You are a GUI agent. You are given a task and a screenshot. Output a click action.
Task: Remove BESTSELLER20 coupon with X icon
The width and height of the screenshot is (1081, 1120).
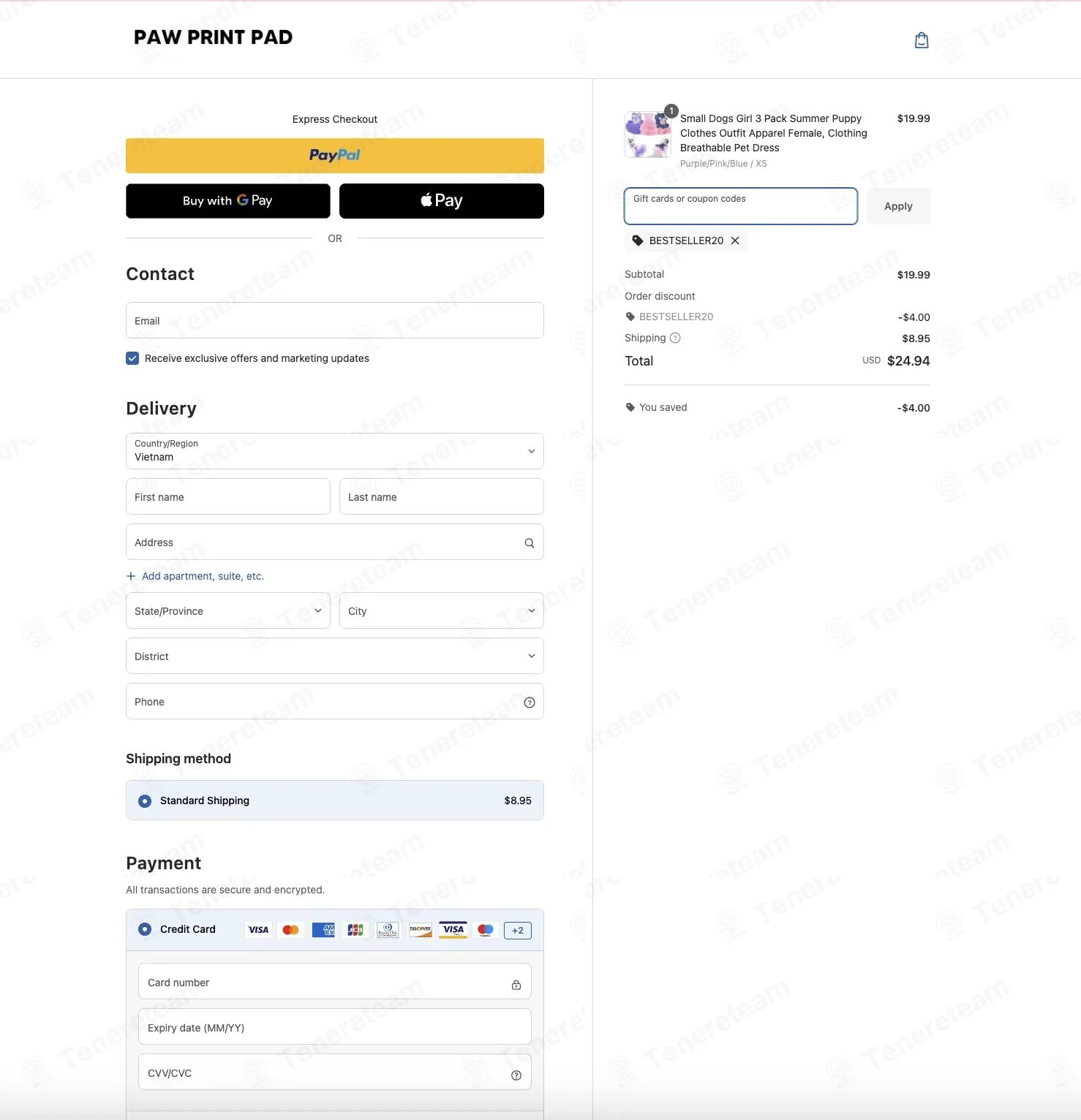pyautogui.click(x=735, y=241)
